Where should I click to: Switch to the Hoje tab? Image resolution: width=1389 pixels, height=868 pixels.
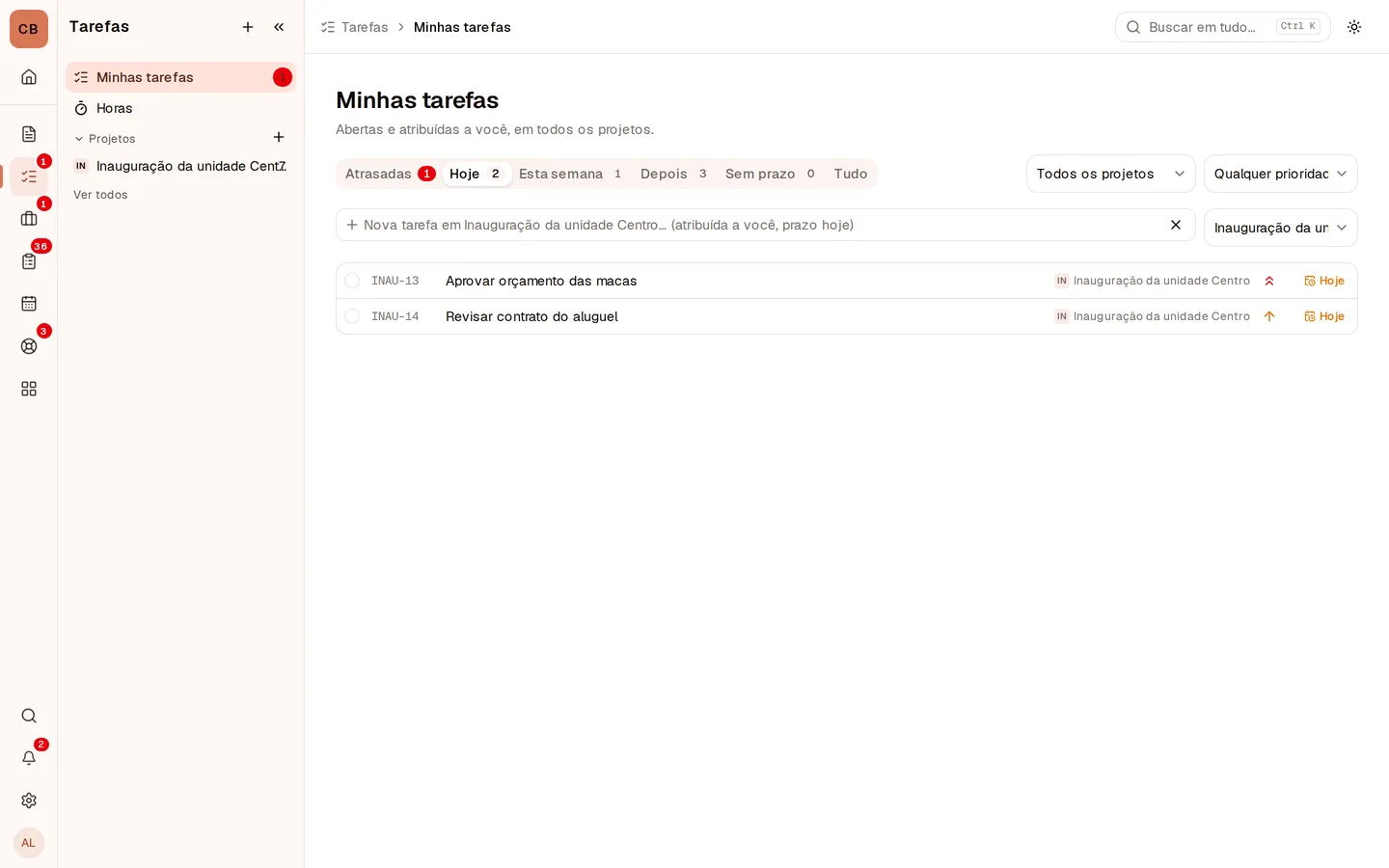[476, 174]
